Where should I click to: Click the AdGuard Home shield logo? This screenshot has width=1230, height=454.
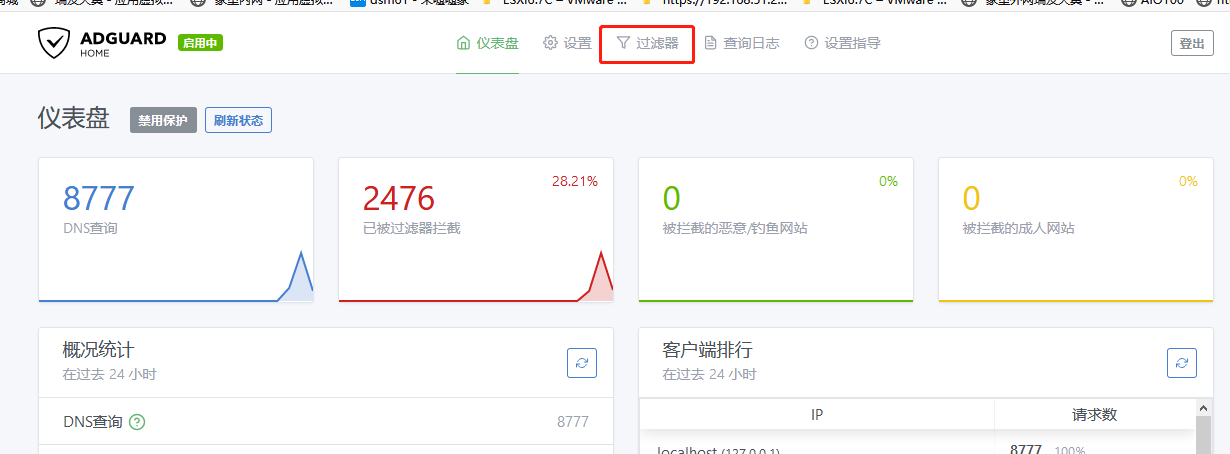coord(53,43)
